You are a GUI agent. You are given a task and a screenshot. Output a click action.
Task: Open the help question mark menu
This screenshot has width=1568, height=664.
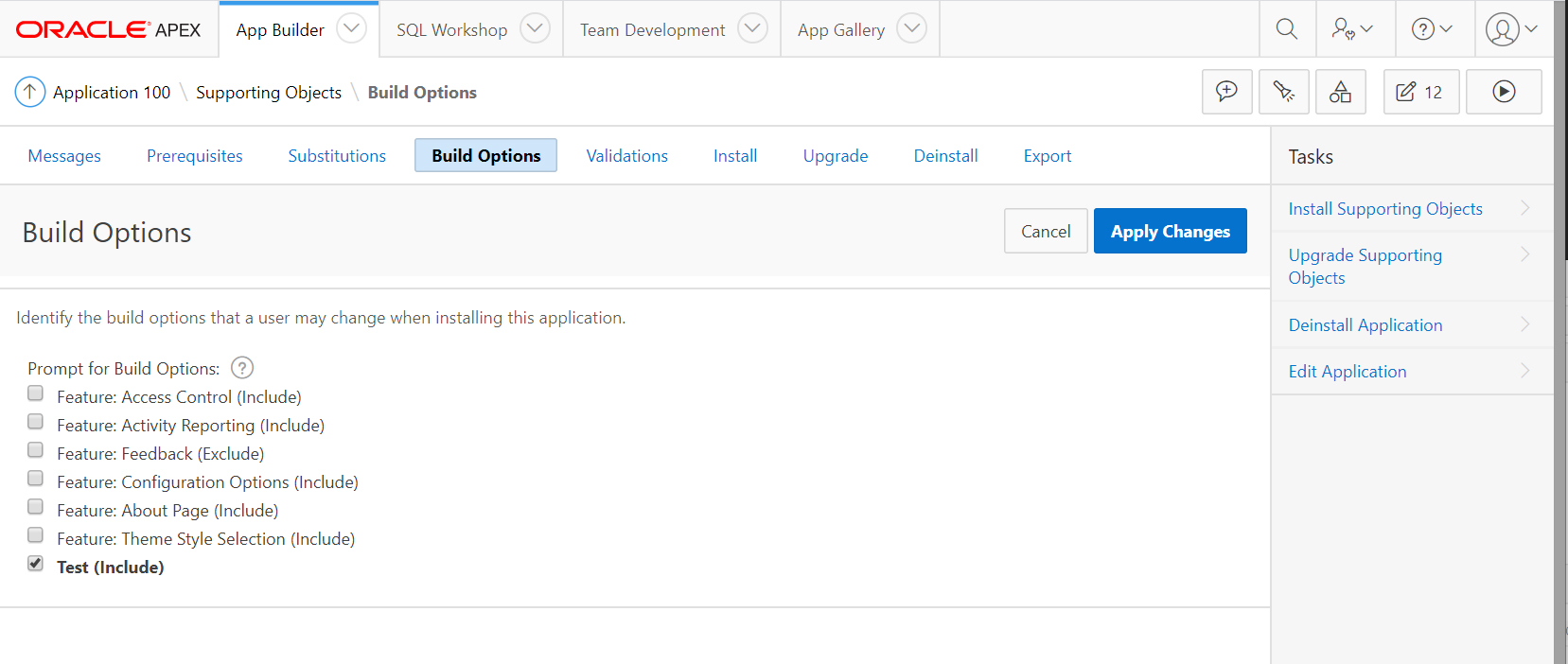point(1431,29)
